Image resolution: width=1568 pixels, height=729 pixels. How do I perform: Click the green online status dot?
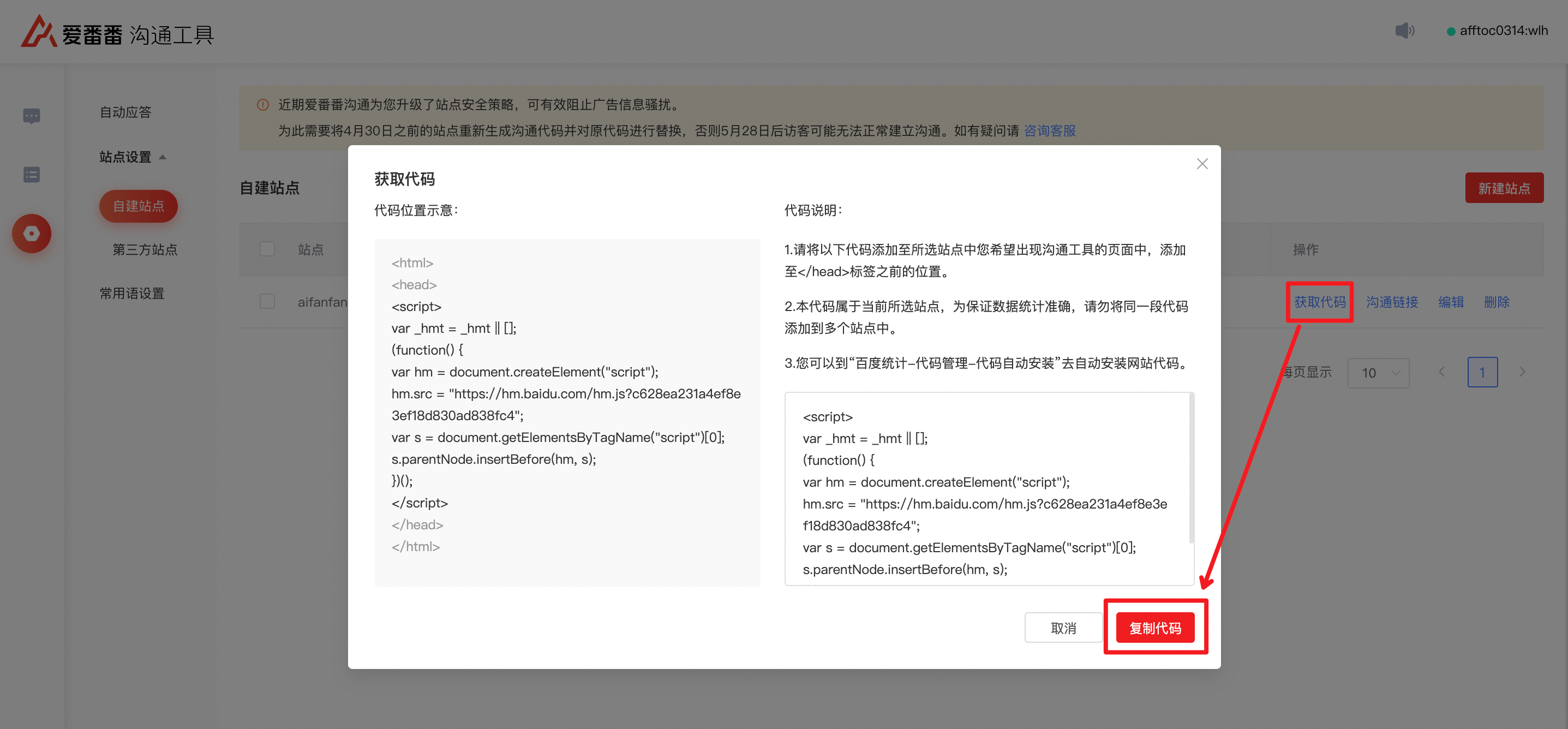(x=1451, y=31)
